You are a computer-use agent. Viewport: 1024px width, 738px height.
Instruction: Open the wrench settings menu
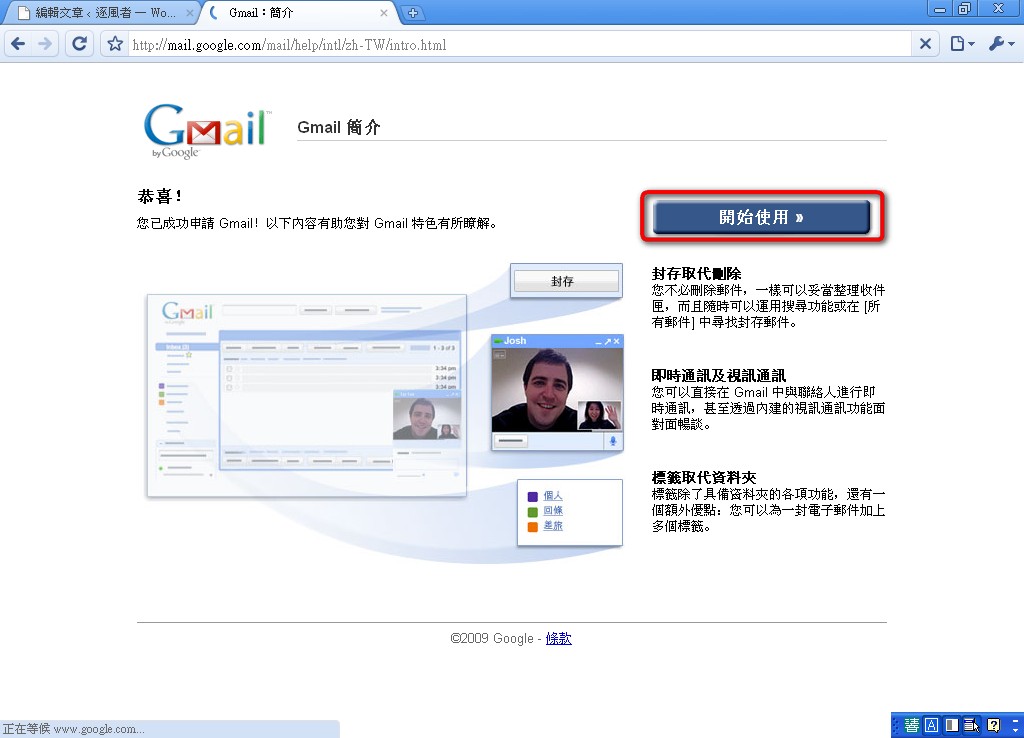click(x=1001, y=44)
